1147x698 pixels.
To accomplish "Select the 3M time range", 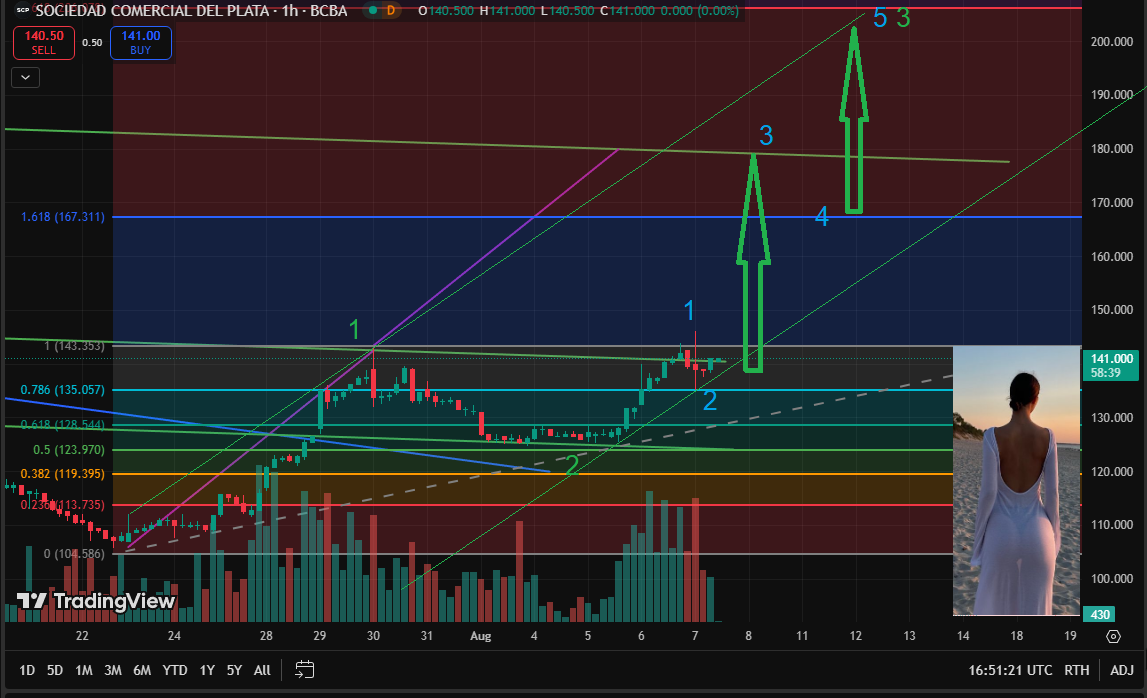I will (x=113, y=670).
